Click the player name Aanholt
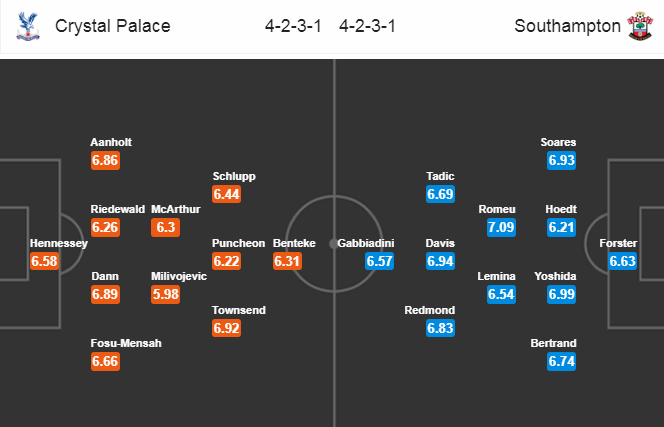 tap(111, 142)
